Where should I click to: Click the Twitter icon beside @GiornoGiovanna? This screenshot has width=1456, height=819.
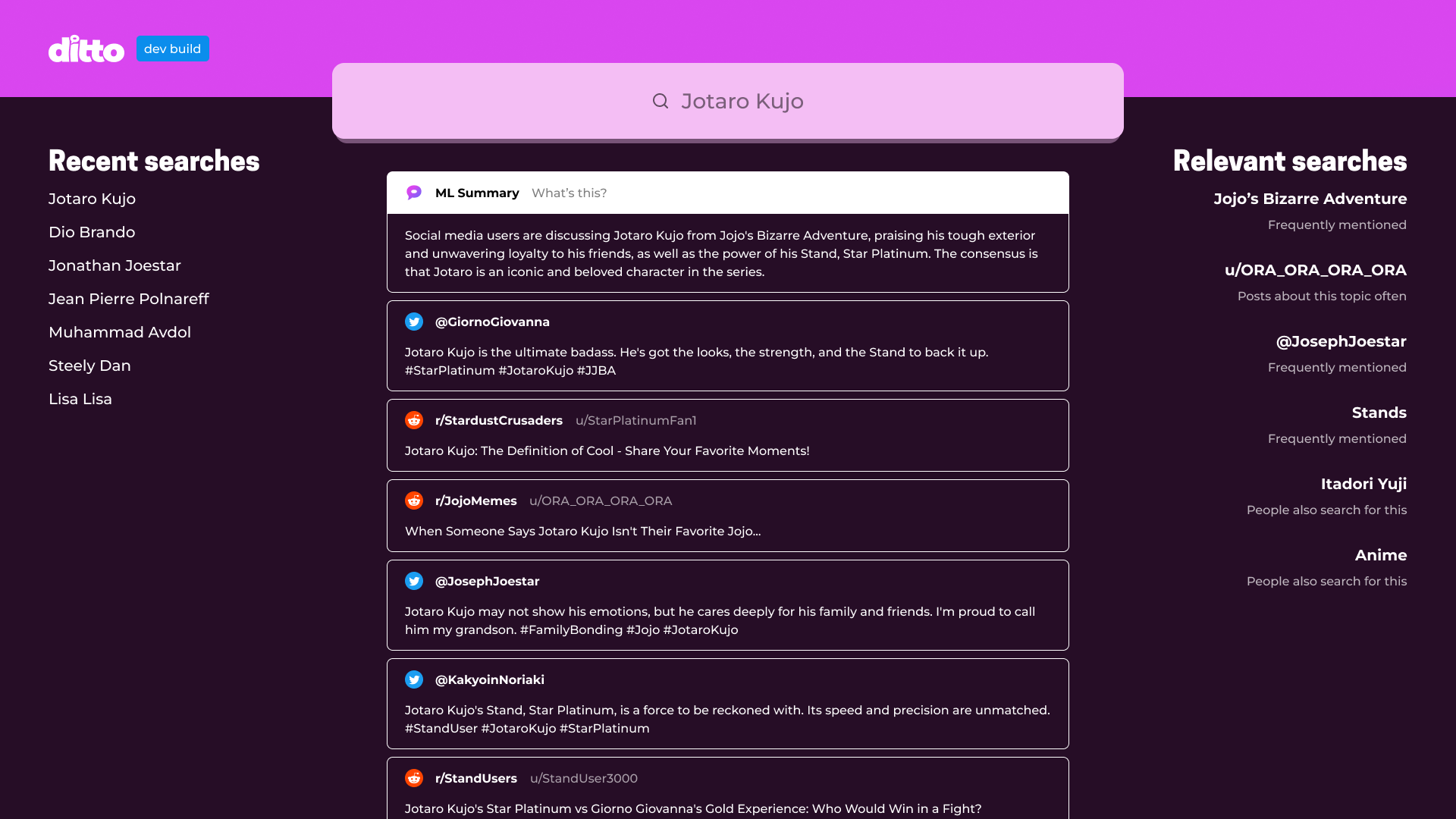(x=414, y=322)
